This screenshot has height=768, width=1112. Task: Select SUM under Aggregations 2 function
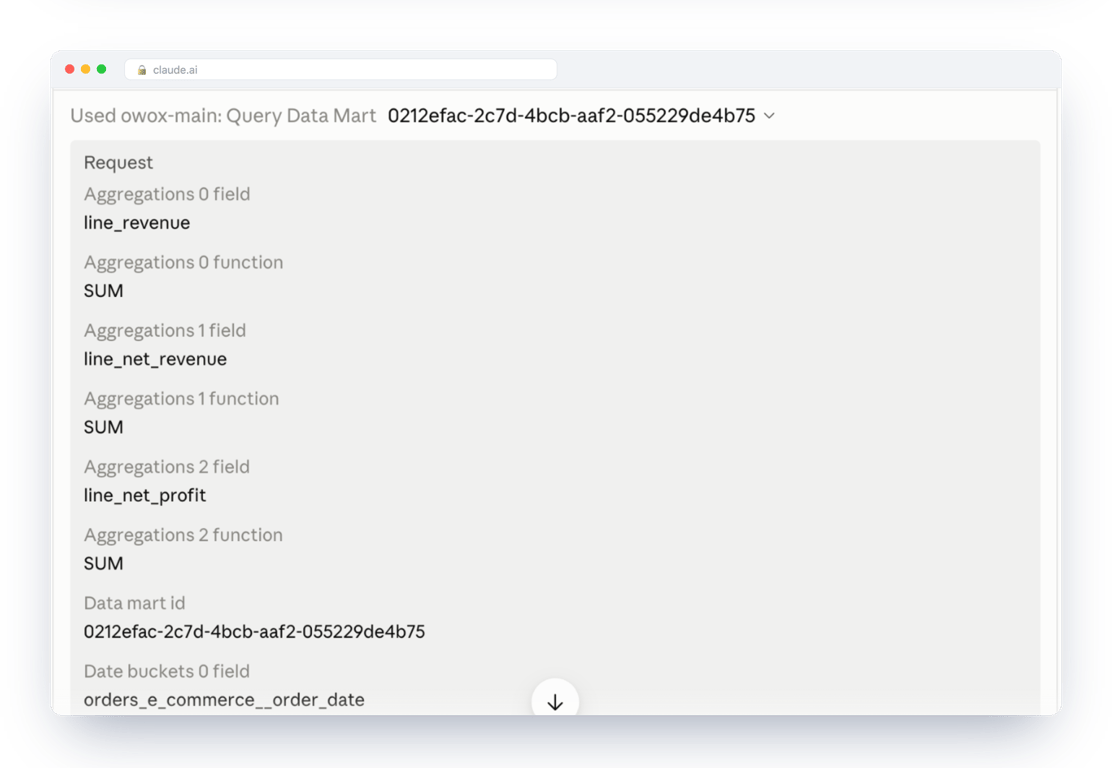pyautogui.click(x=104, y=563)
